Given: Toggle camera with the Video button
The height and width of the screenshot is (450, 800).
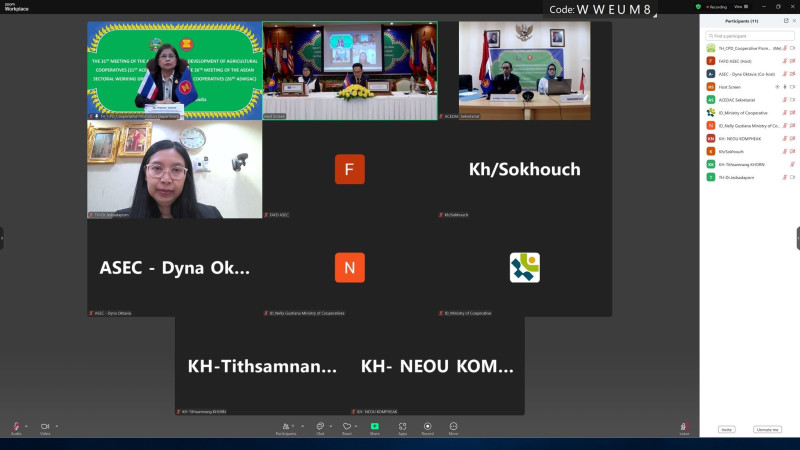Looking at the screenshot, I should pos(45,428).
